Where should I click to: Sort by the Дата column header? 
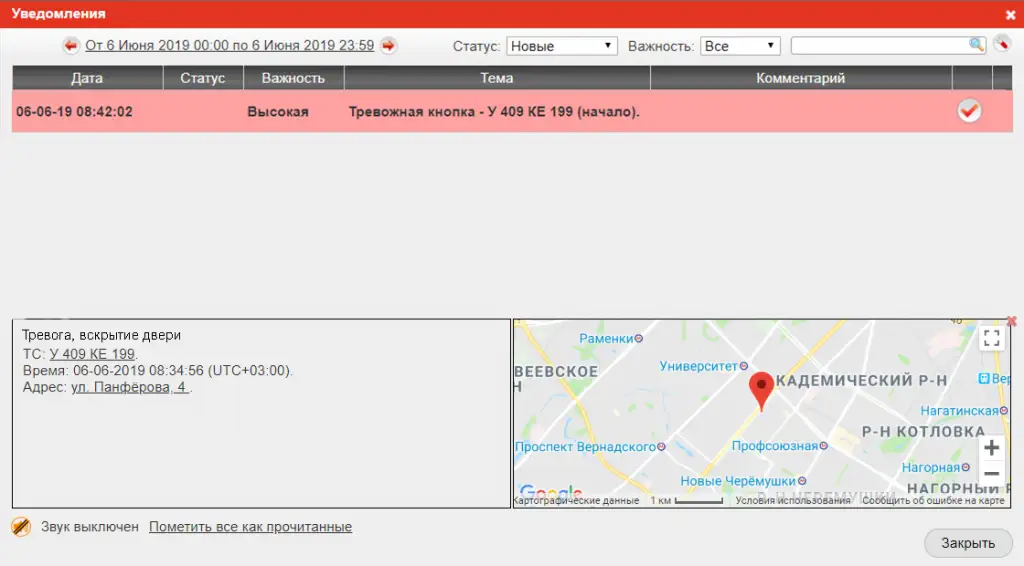tap(87, 78)
